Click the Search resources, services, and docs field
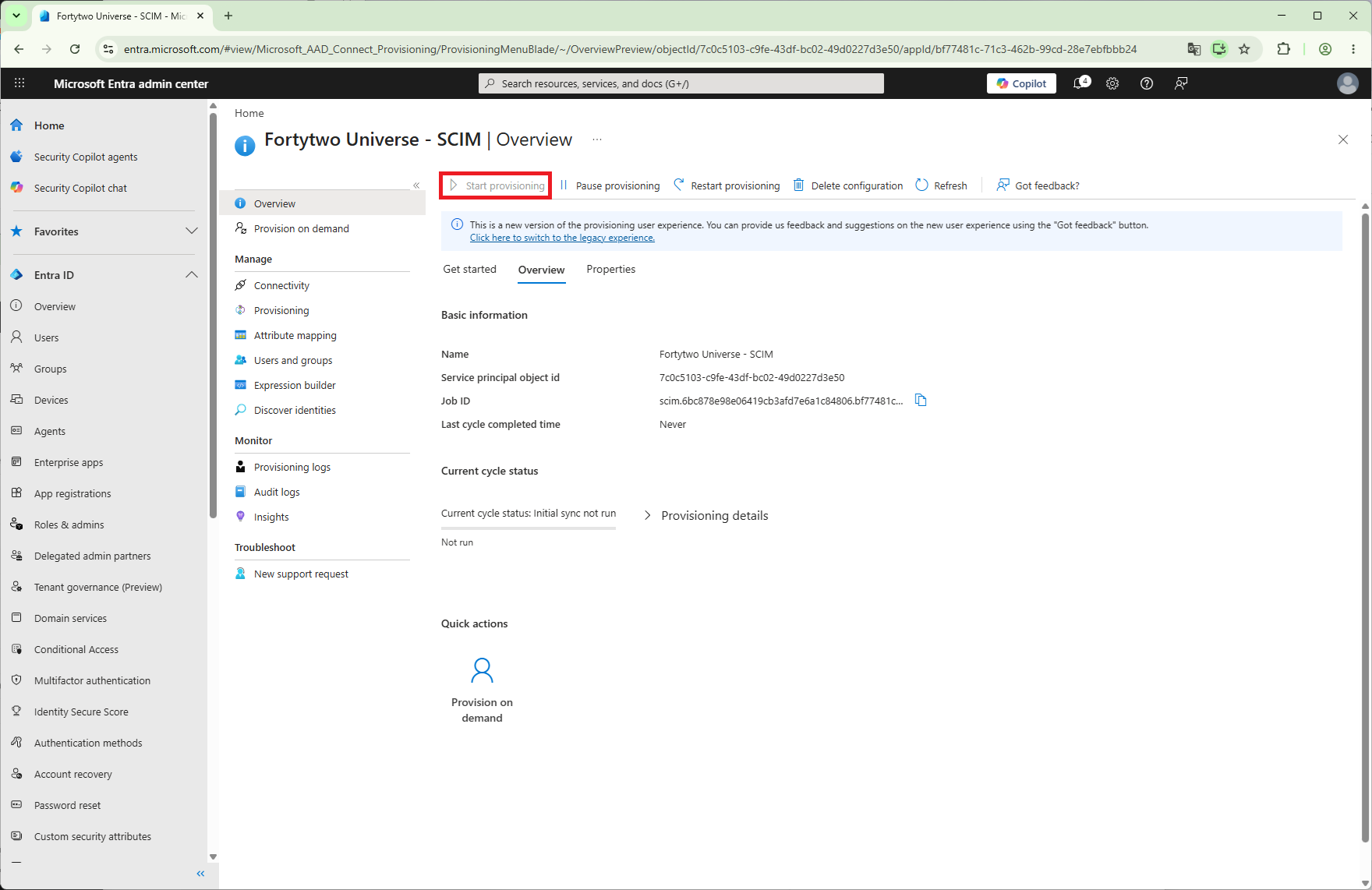Screen dimensions: 1372x890 (x=681, y=83)
